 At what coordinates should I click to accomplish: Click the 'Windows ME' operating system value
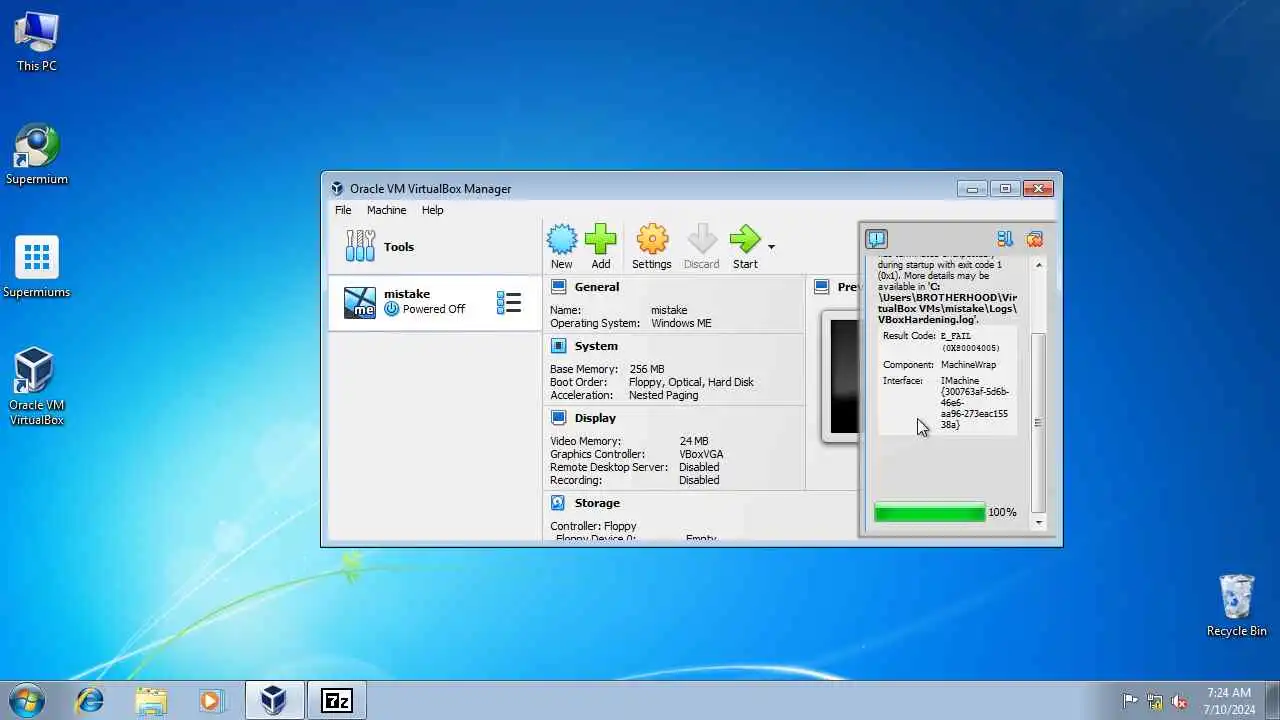tap(681, 324)
